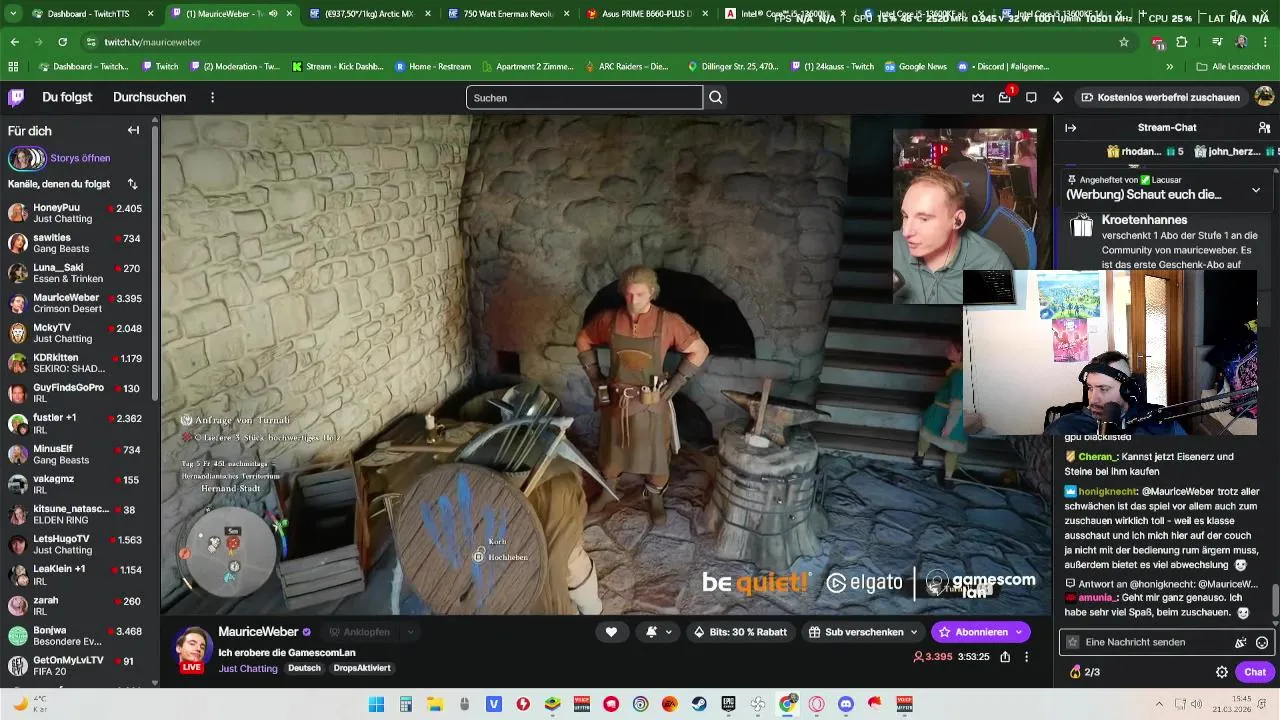Click Kostenlos werbefrei zuschauen button
Screen dimensions: 1280x720
point(1160,97)
